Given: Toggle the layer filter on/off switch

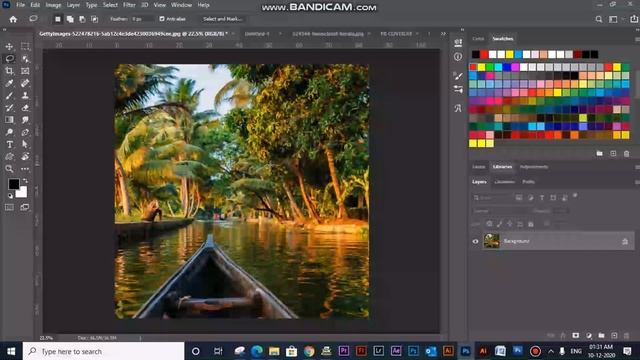Looking at the screenshot, I should pyautogui.click(x=575, y=196).
